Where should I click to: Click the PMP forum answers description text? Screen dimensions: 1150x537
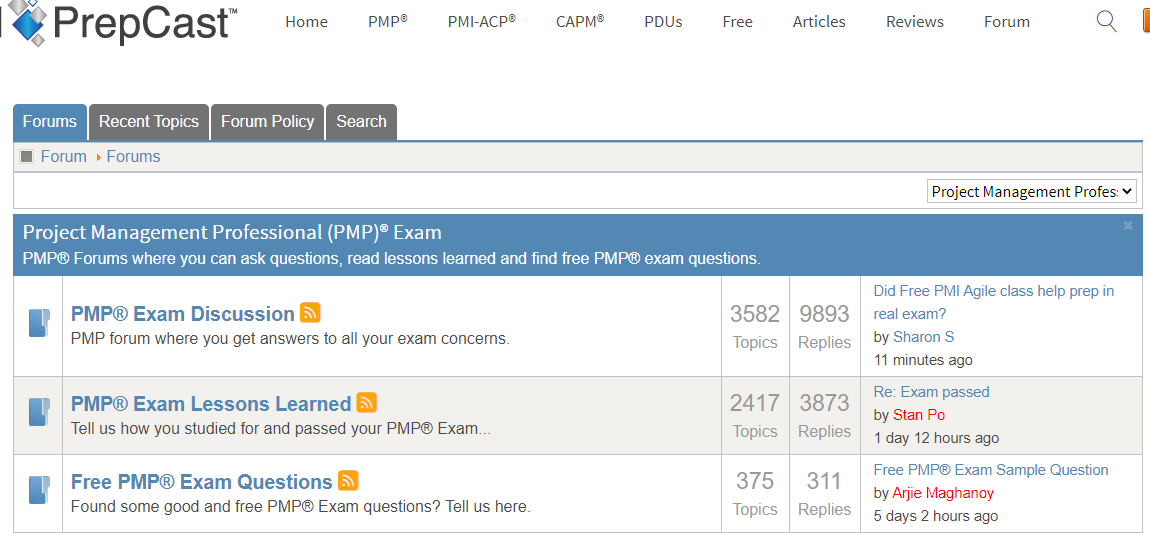coord(290,339)
